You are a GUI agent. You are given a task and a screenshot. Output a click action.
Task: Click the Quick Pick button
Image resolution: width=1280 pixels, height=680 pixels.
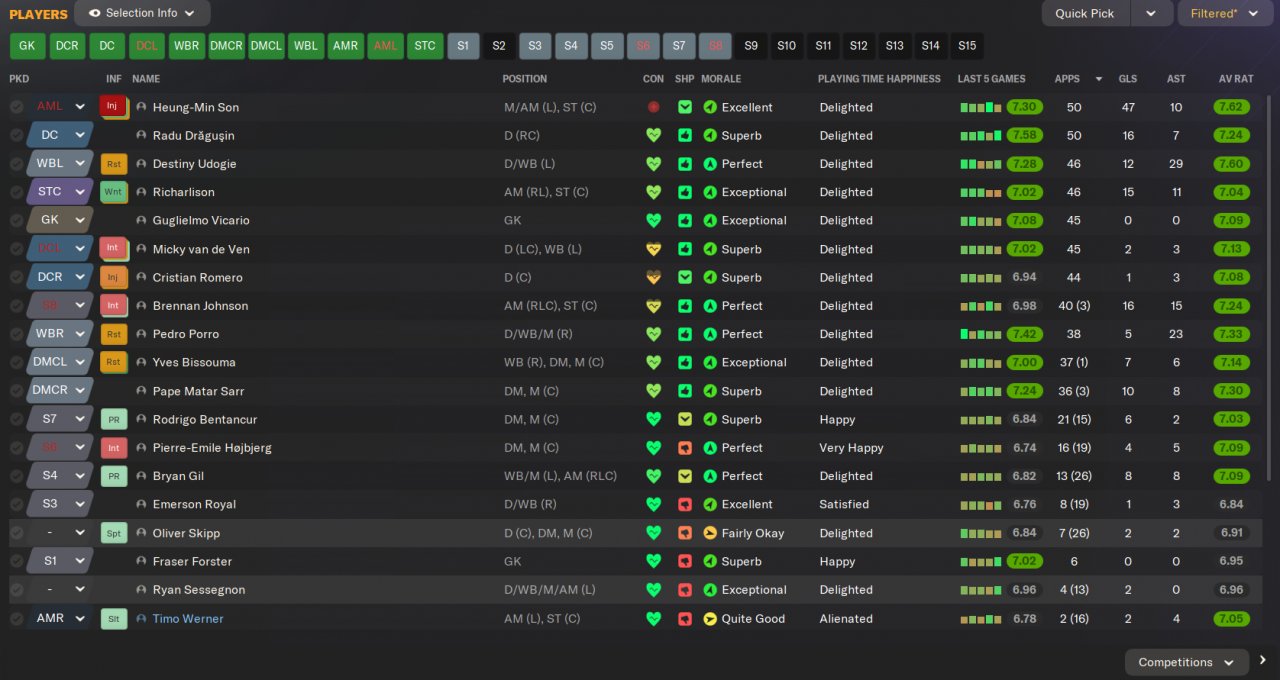1085,13
